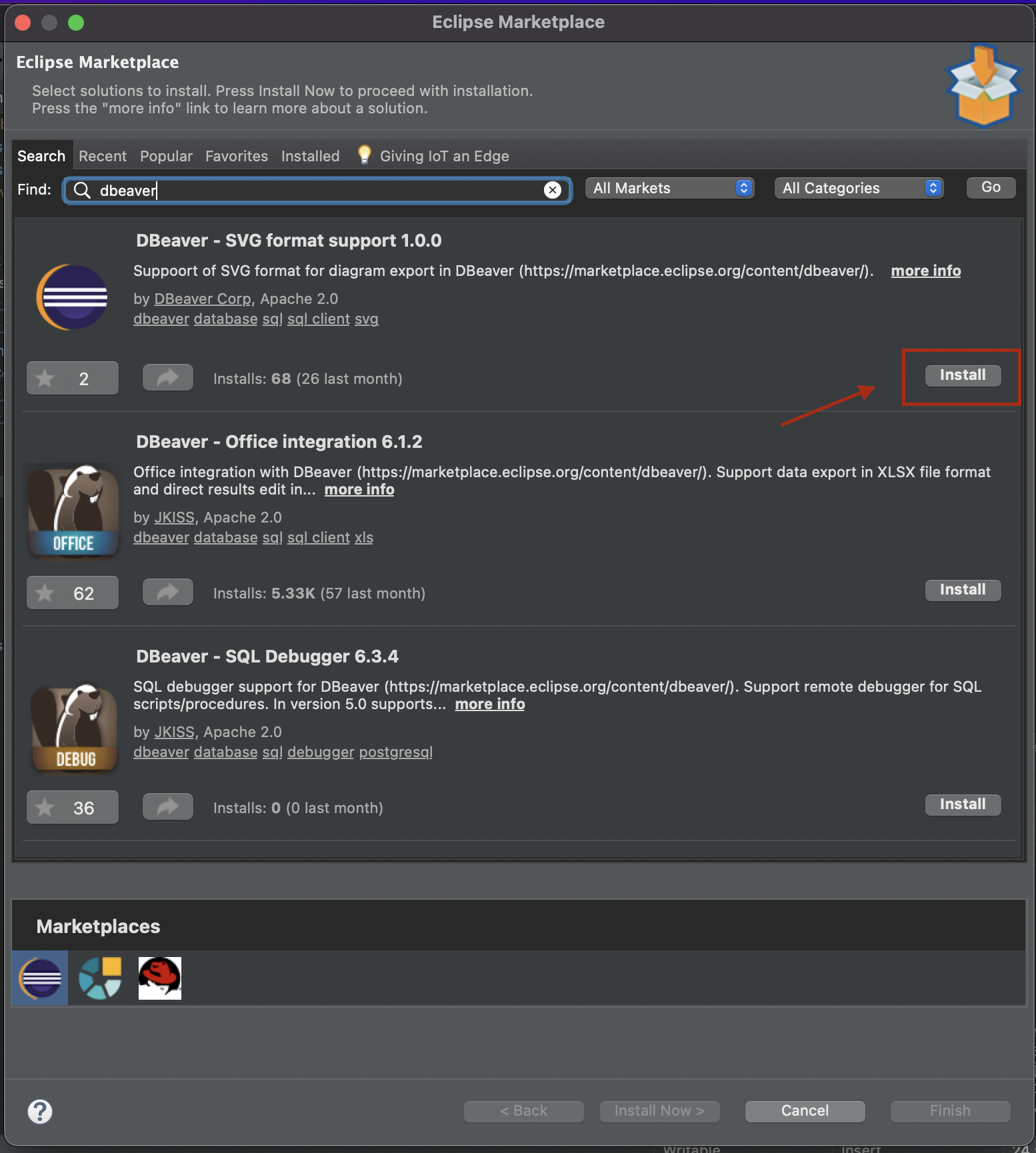The height and width of the screenshot is (1153, 1036).
Task: Clear the dbeaver search text
Action: pyautogui.click(x=553, y=191)
